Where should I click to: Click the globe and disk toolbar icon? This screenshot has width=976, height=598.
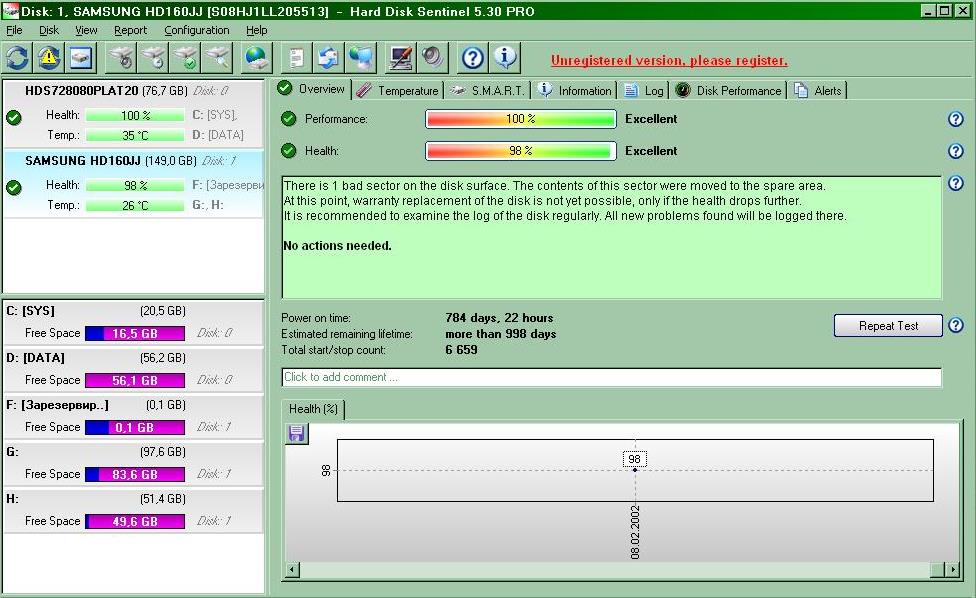(x=256, y=58)
